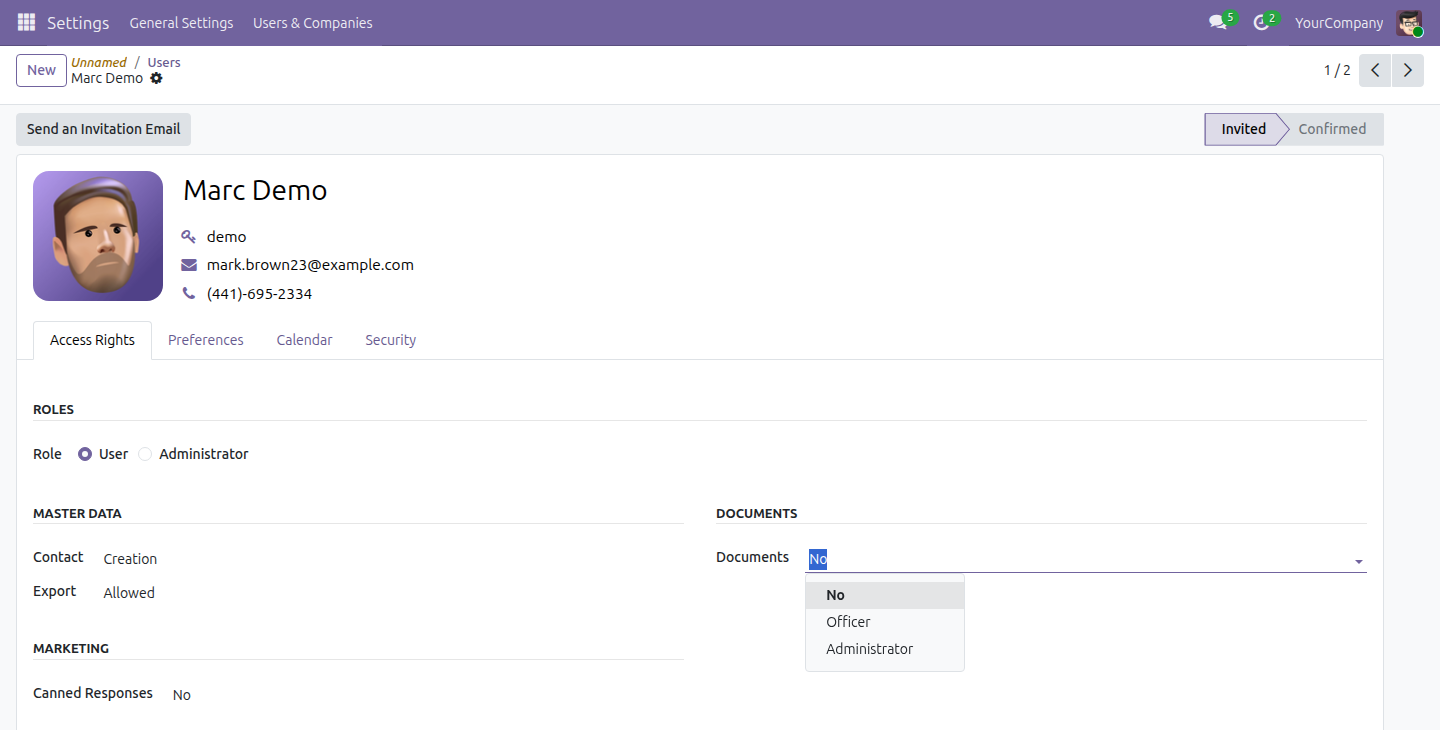
Task: Switch to the Preferences tab
Action: click(206, 340)
